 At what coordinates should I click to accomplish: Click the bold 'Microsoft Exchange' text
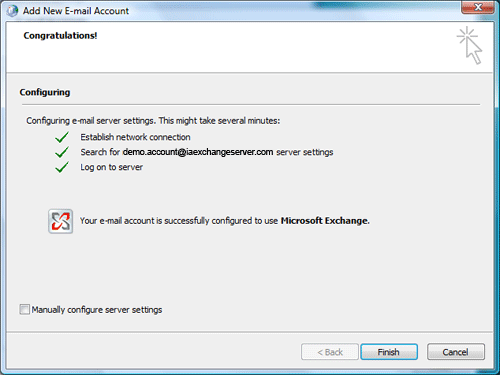[325, 221]
